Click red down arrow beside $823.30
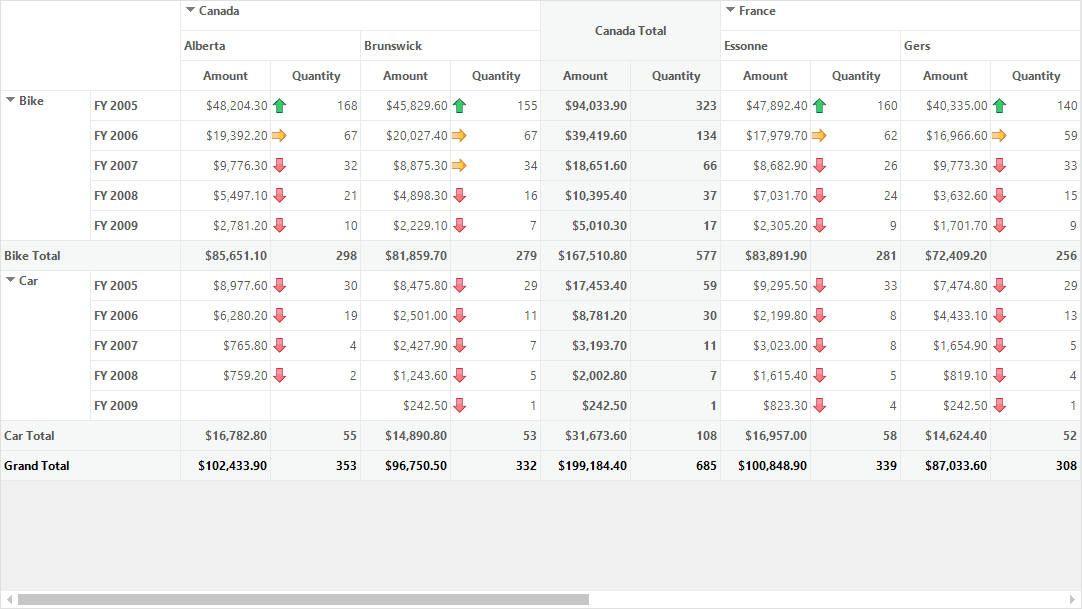1082x609 pixels. [x=820, y=406]
